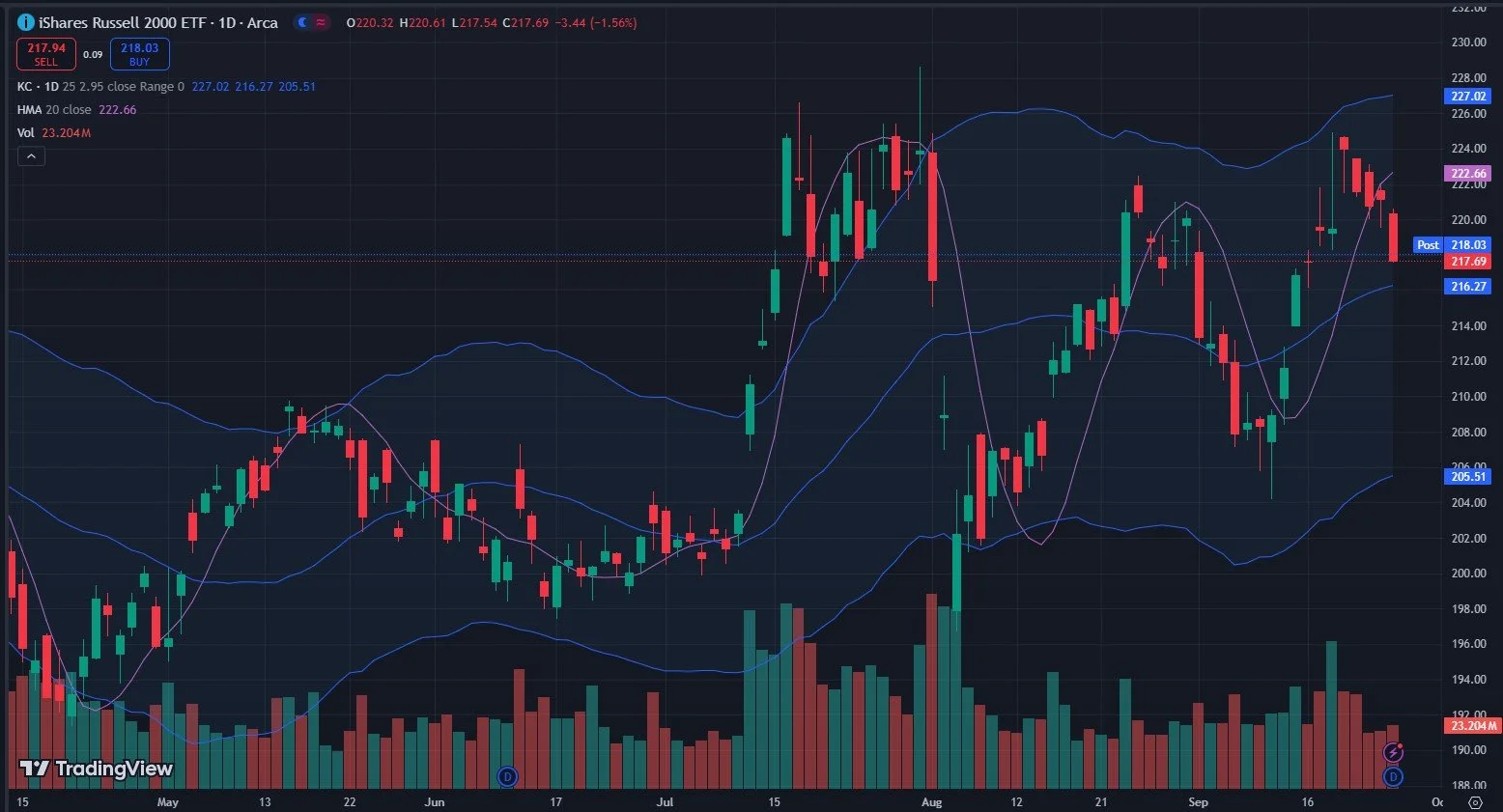Click the TradingView logo

pyautogui.click(x=97, y=769)
